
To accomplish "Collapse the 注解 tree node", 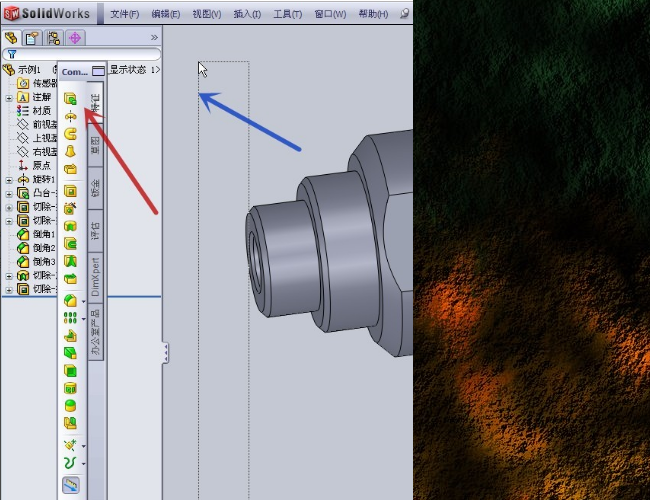I will point(9,98).
